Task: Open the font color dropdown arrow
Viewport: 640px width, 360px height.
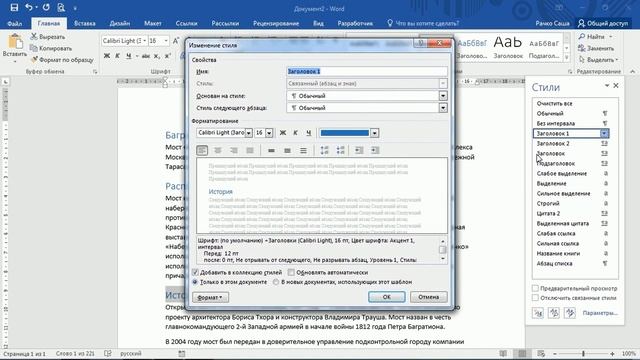Action: [x=374, y=133]
